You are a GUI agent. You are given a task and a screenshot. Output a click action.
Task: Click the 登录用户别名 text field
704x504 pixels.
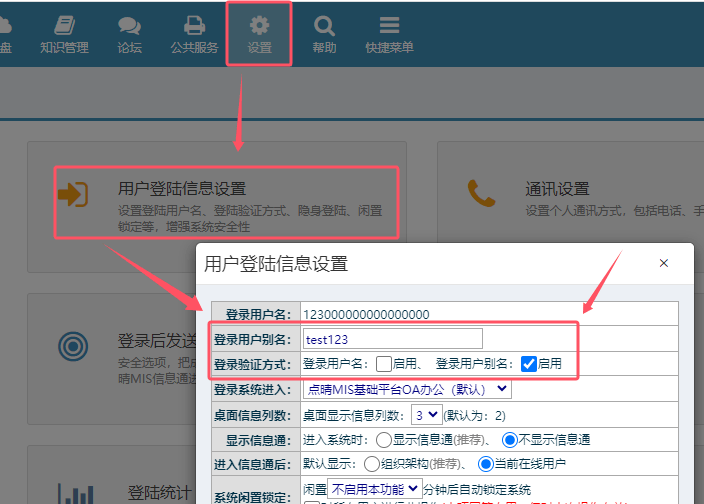[x=392, y=339]
